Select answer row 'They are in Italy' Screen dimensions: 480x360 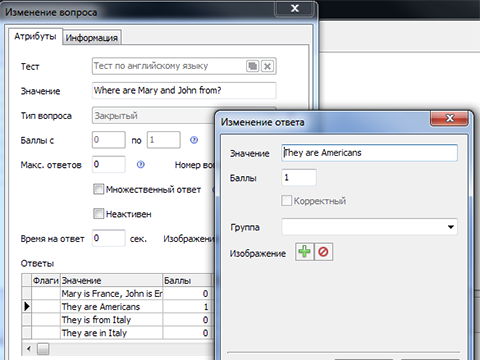click(117, 333)
